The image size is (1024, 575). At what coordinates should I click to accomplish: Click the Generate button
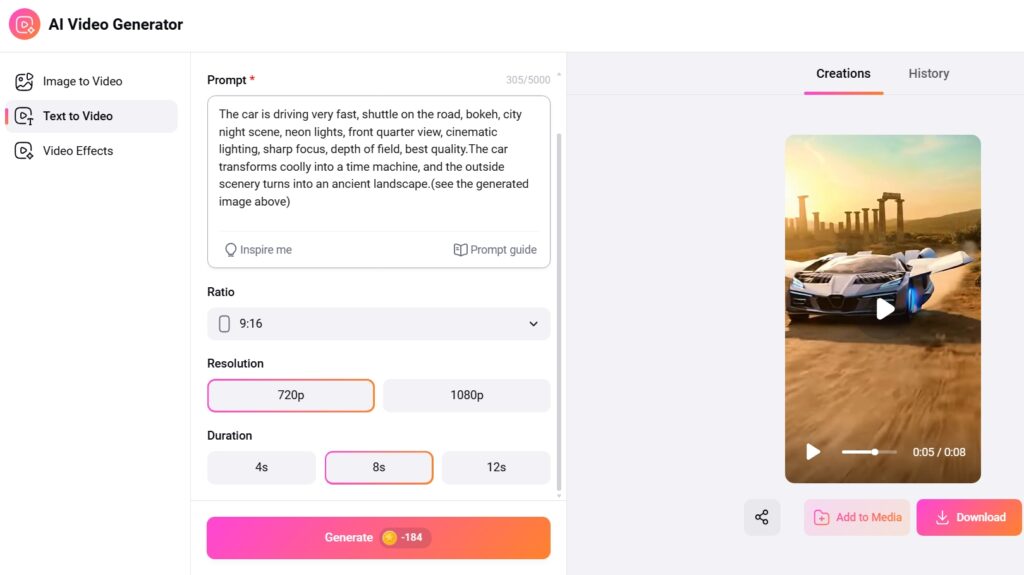click(x=378, y=538)
